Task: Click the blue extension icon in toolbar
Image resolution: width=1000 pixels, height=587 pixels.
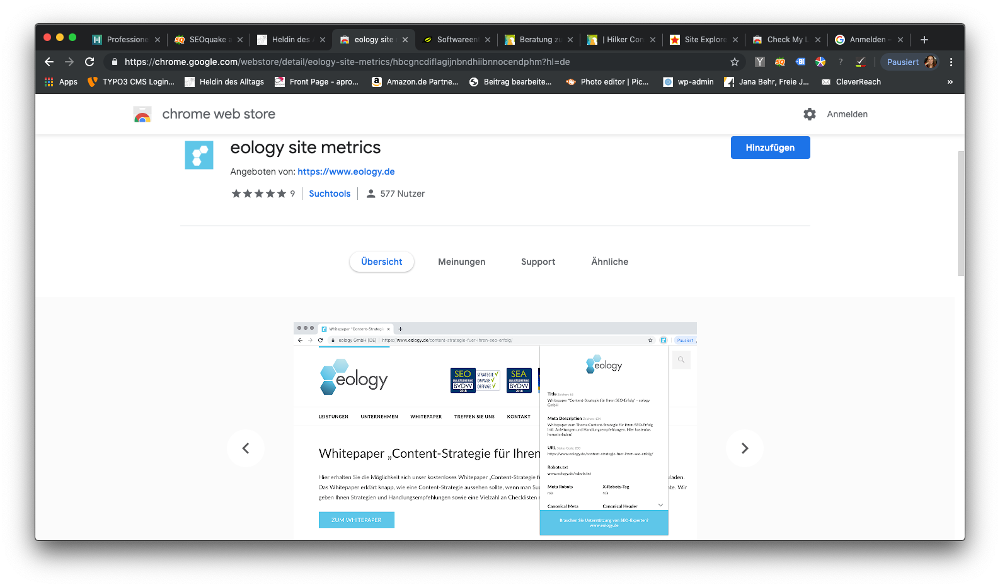Action: pyautogui.click(x=800, y=62)
